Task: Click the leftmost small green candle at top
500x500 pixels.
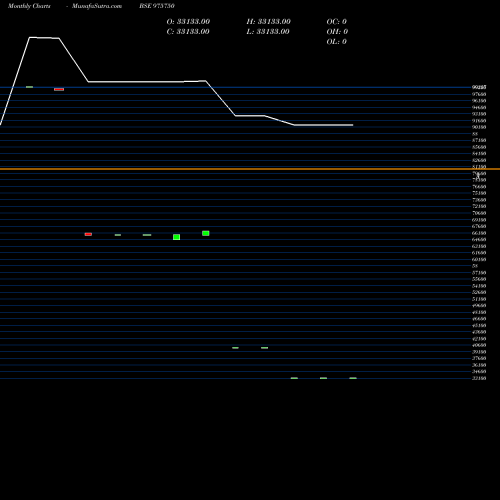Action: pyautogui.click(x=30, y=87)
